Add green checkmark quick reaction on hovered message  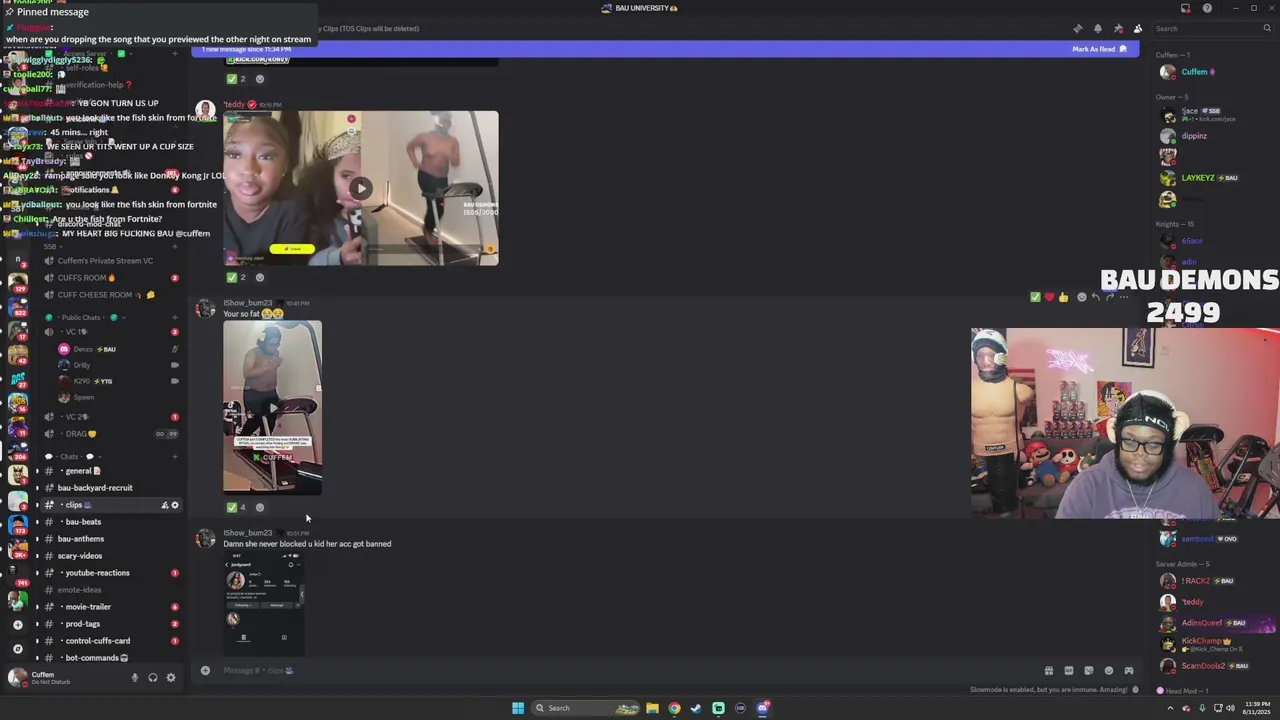tap(1035, 297)
